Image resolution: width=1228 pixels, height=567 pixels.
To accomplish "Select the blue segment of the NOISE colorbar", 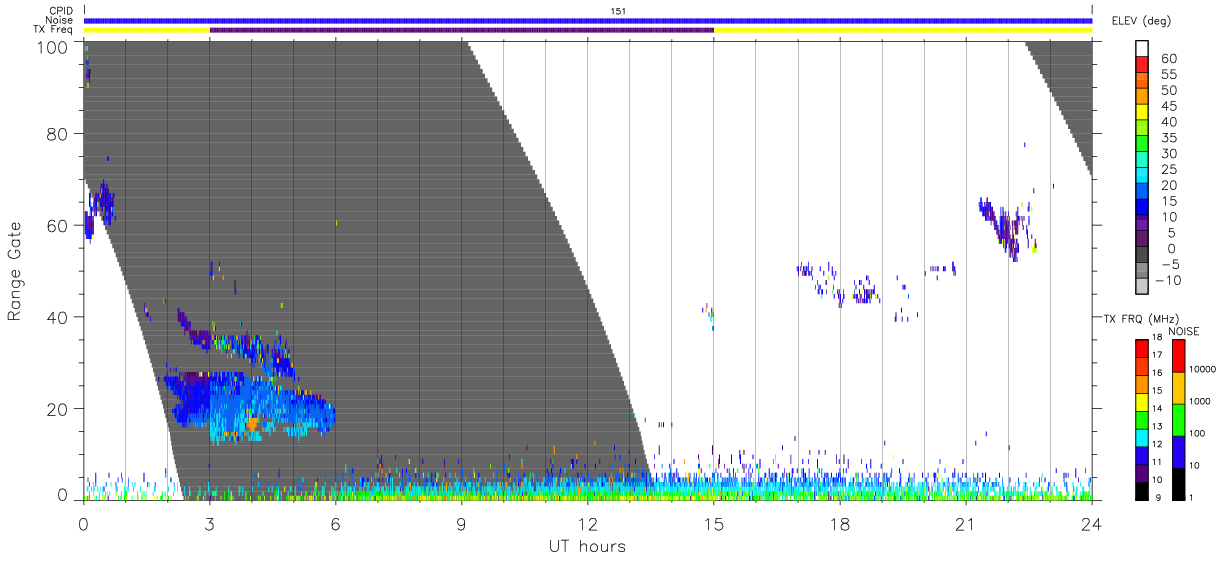I will [x=1178, y=450].
